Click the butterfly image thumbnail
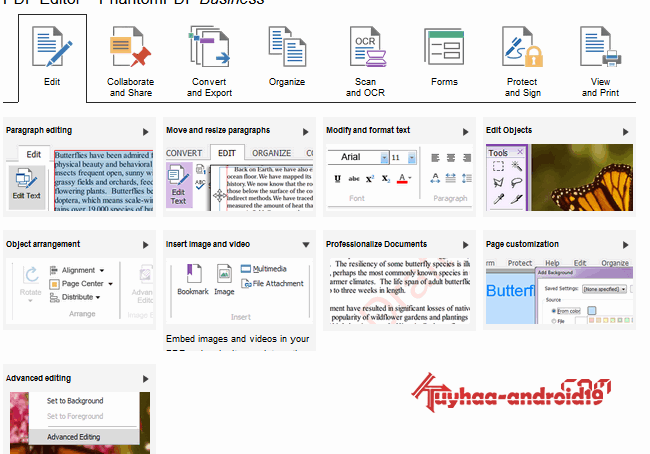The width and height of the screenshot is (650, 454). pos(582,177)
